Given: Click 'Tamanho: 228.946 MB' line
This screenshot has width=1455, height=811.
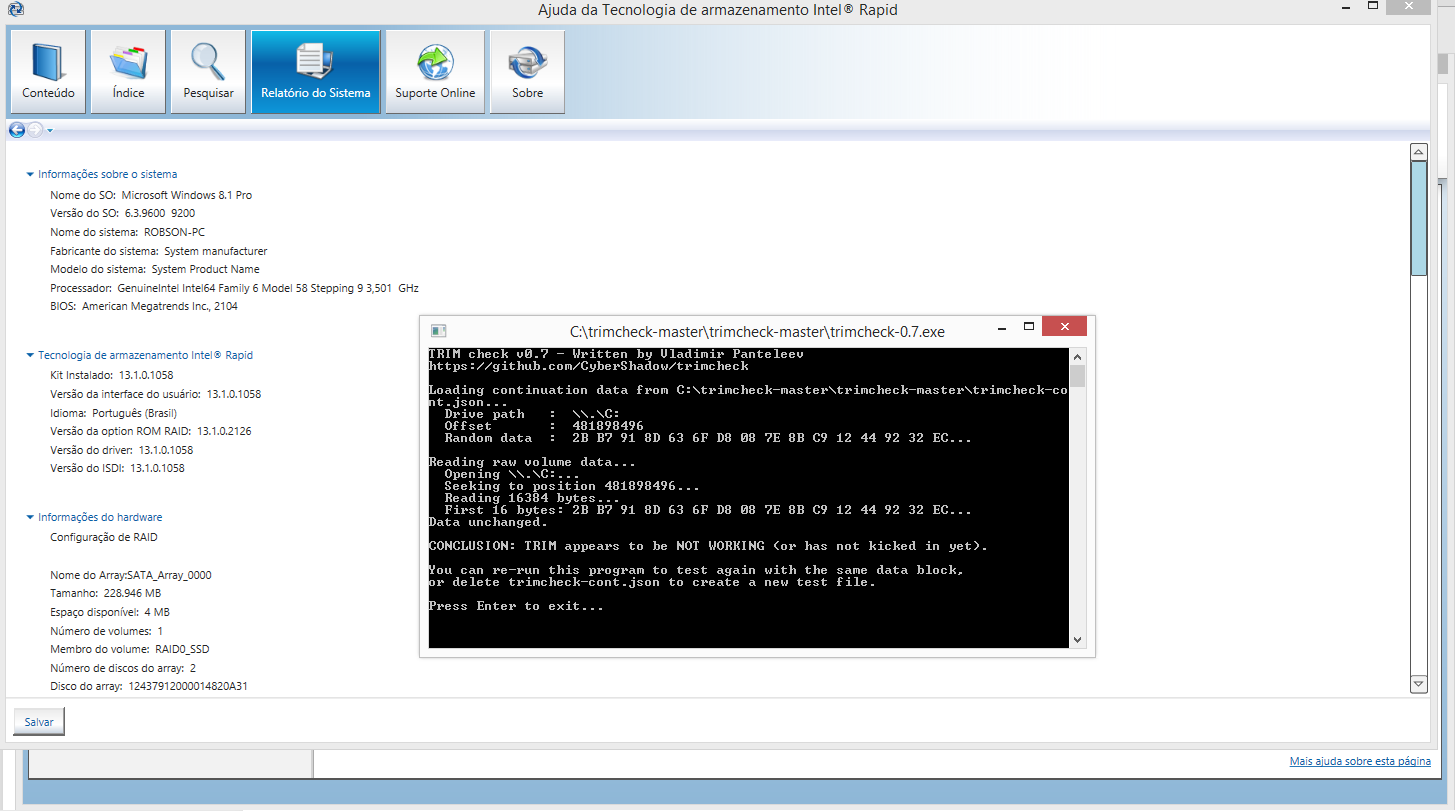Looking at the screenshot, I should pyautogui.click(x=105, y=593).
